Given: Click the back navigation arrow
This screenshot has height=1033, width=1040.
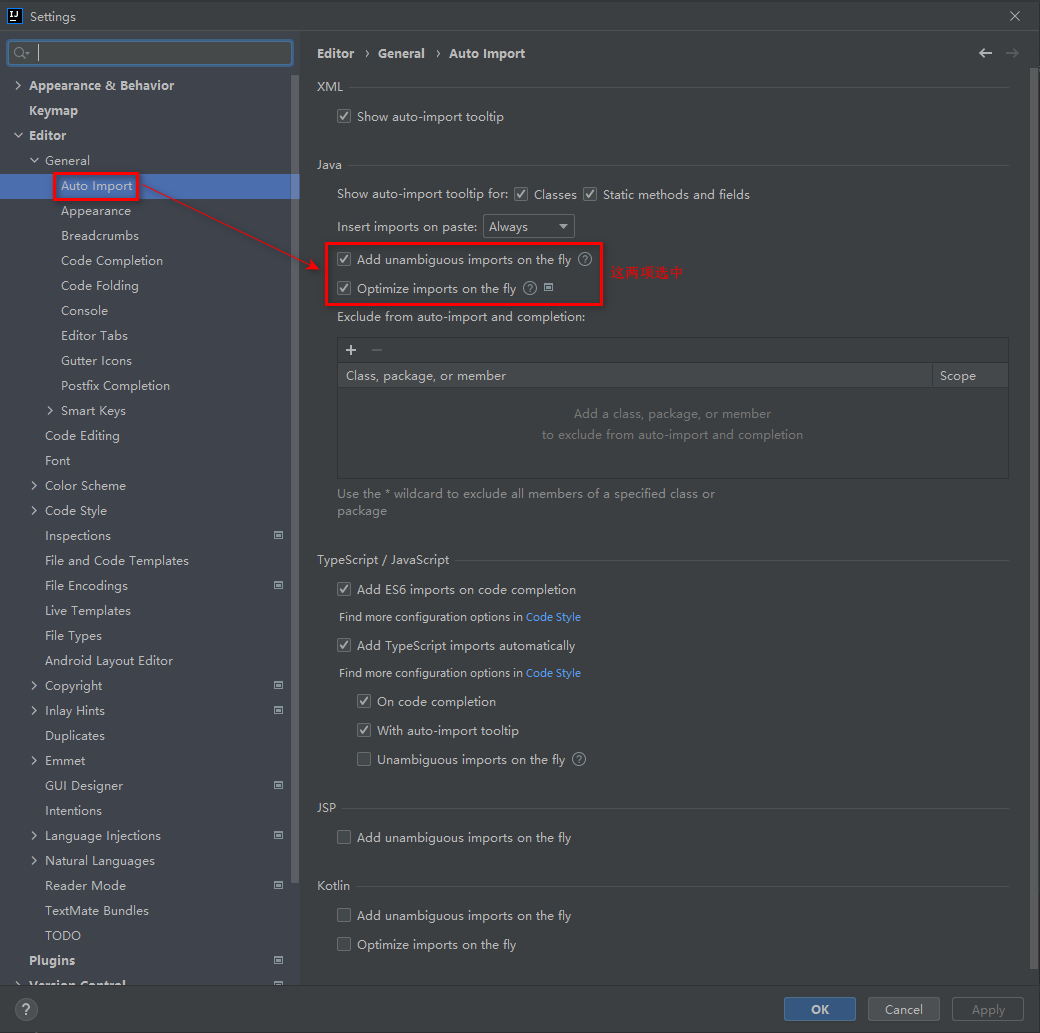Looking at the screenshot, I should tap(985, 53).
